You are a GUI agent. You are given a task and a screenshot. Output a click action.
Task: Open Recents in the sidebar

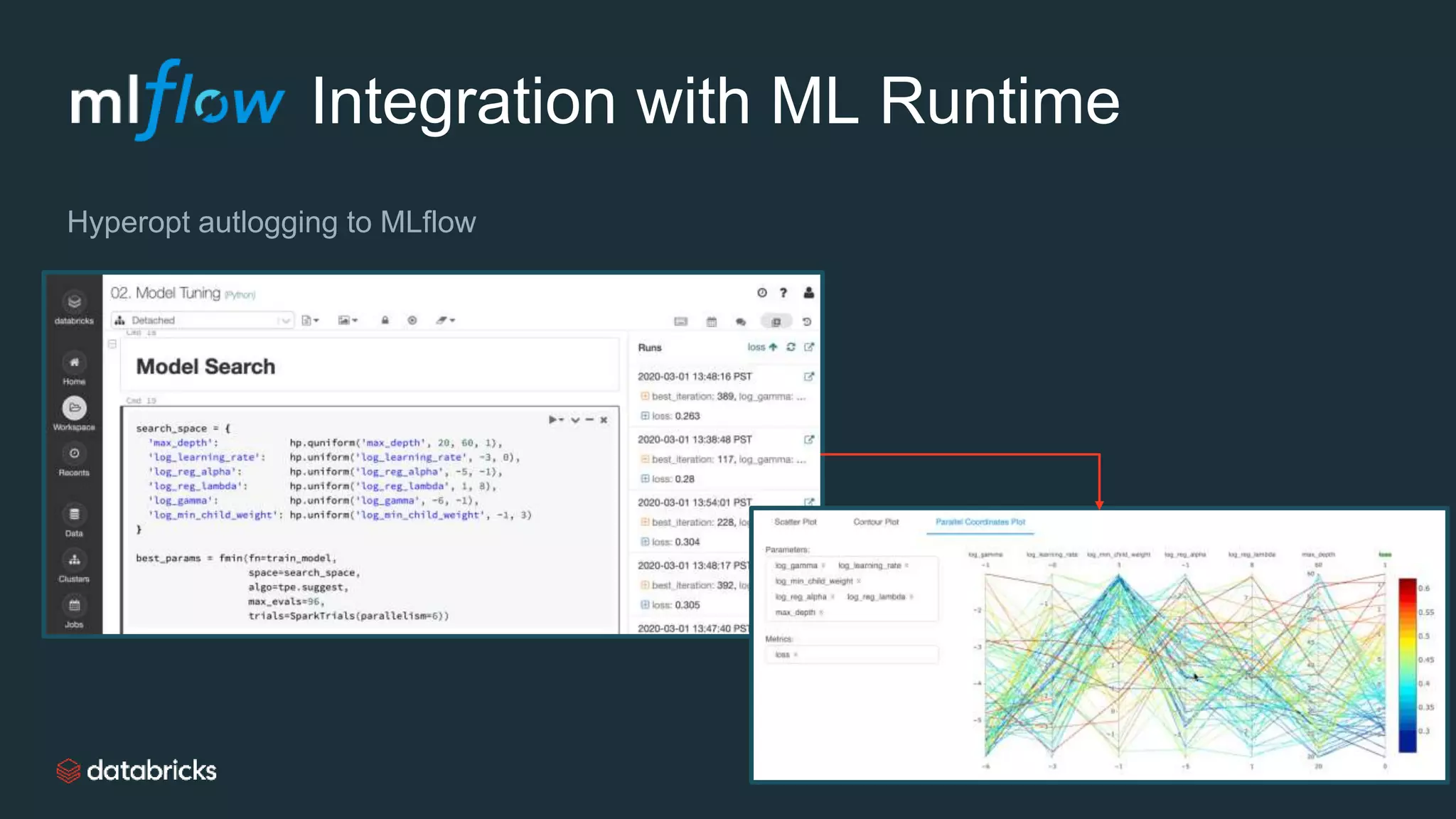coord(74,460)
